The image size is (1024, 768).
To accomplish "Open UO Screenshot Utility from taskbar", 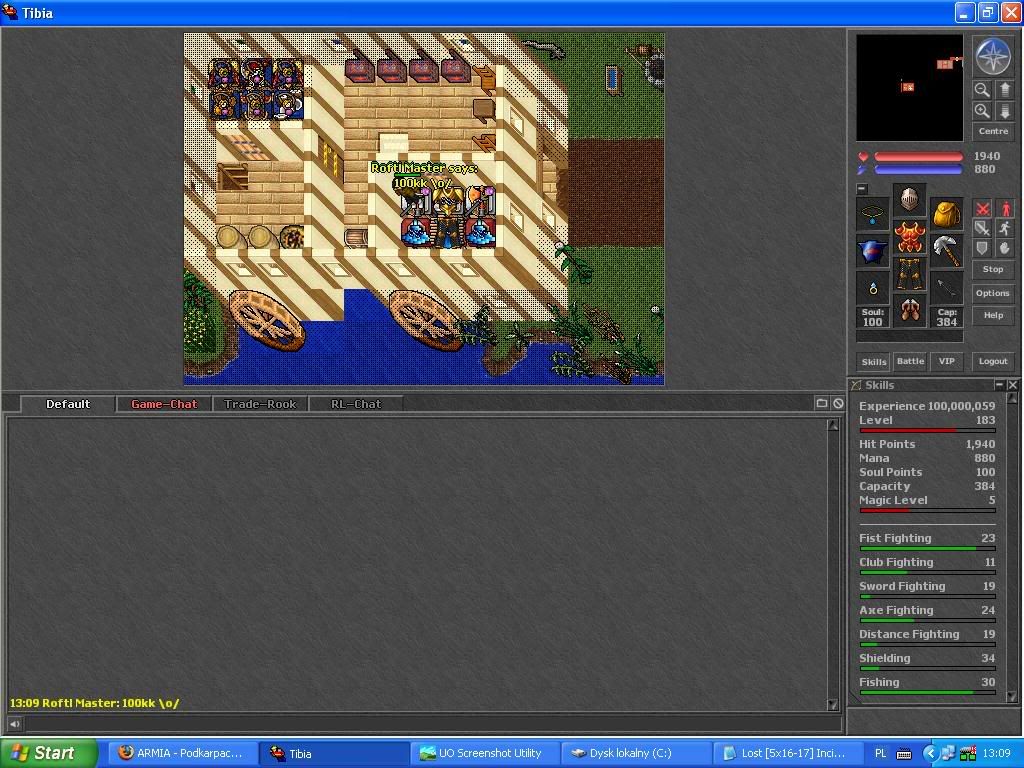I will [484, 753].
